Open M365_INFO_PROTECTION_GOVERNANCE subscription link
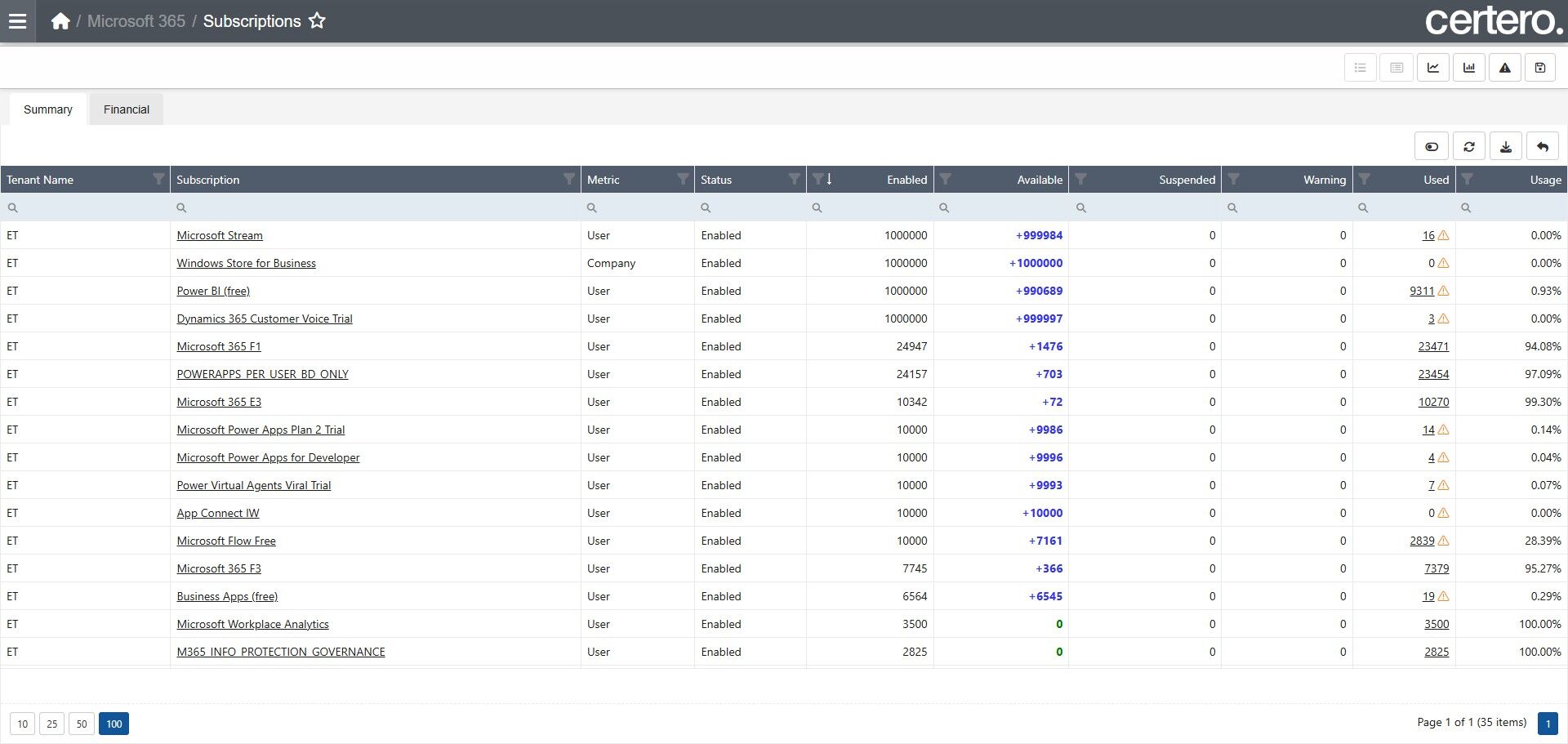This screenshot has width=1568, height=744. click(x=281, y=652)
